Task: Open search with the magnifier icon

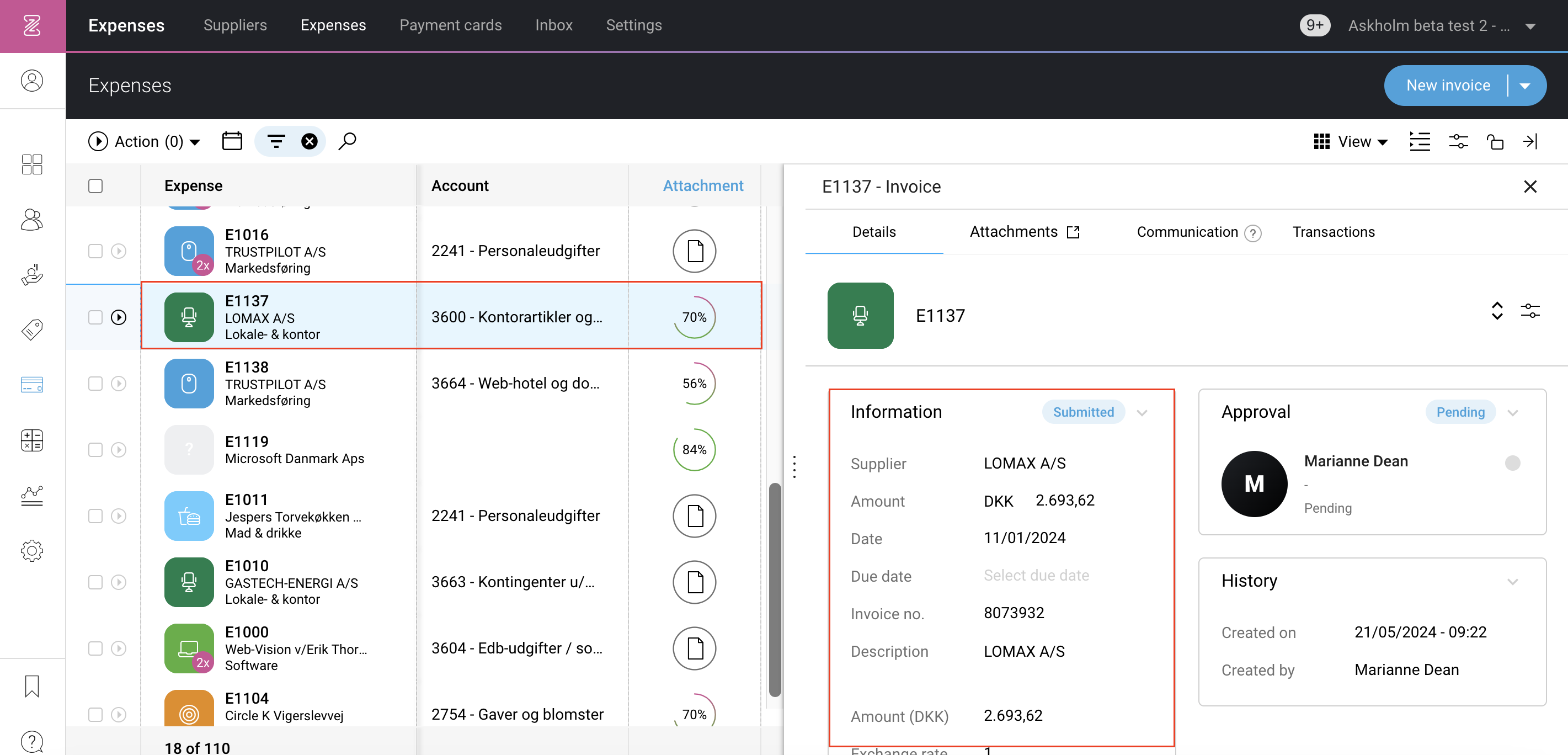Action: point(347,141)
